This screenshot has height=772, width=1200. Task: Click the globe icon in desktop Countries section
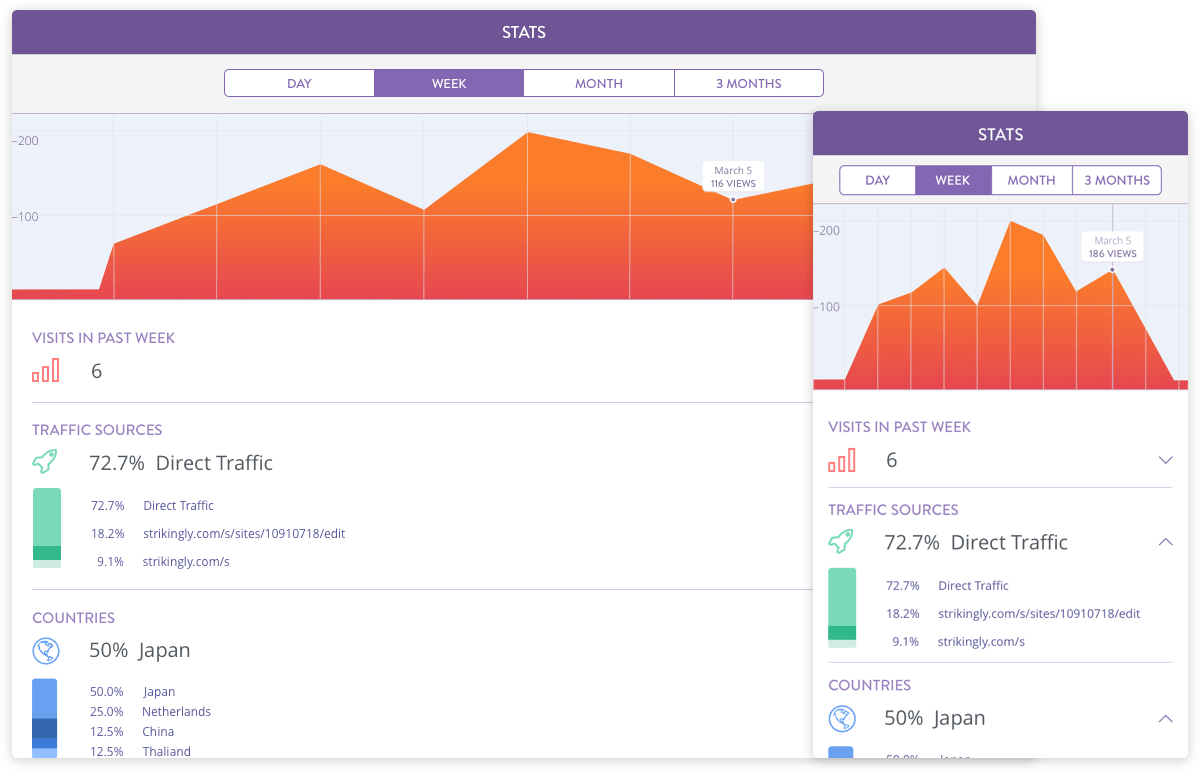pyautogui.click(x=46, y=651)
